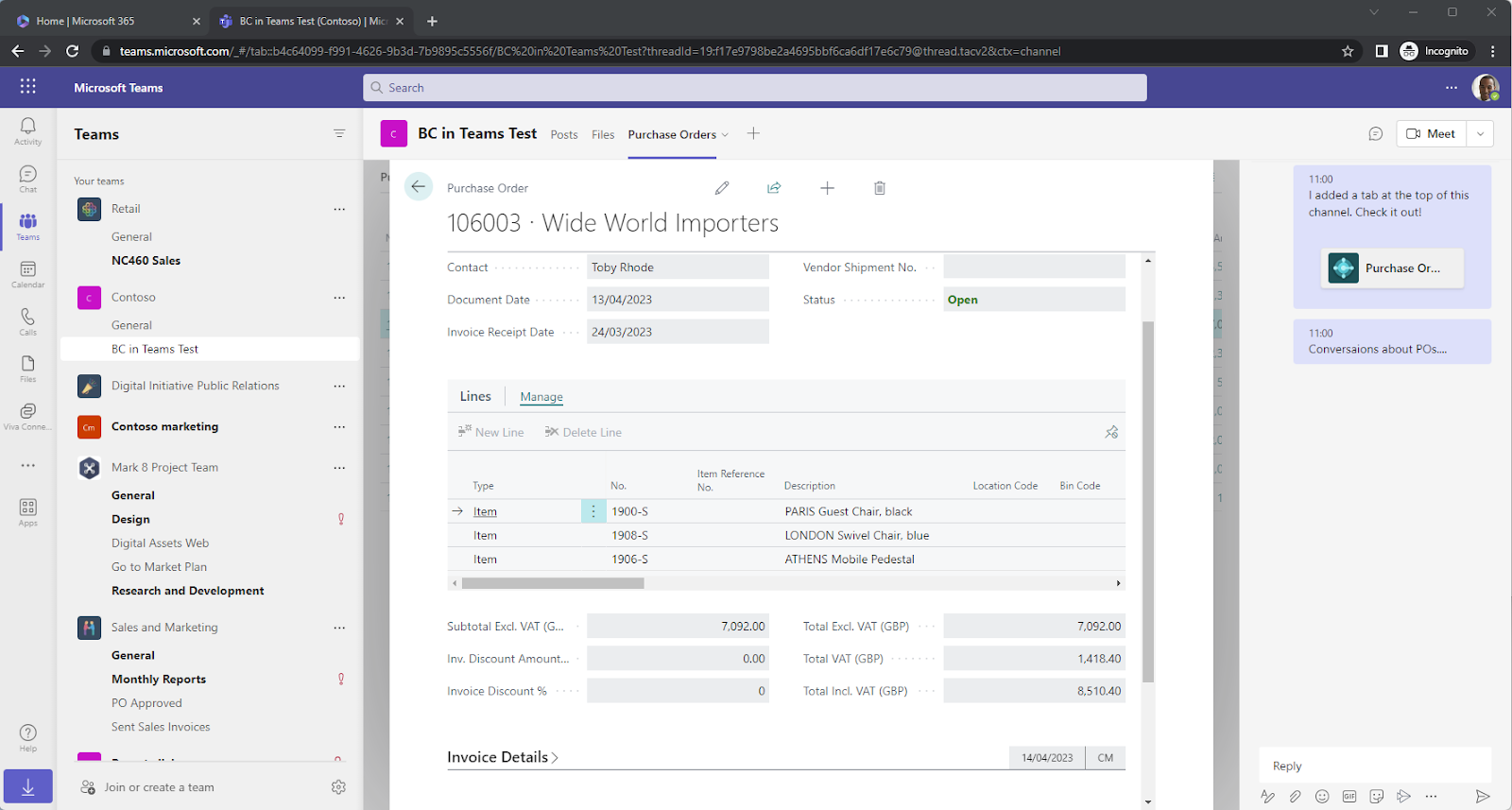Open the manage teams gear icon
The width and height of the screenshot is (1512, 810).
point(338,786)
